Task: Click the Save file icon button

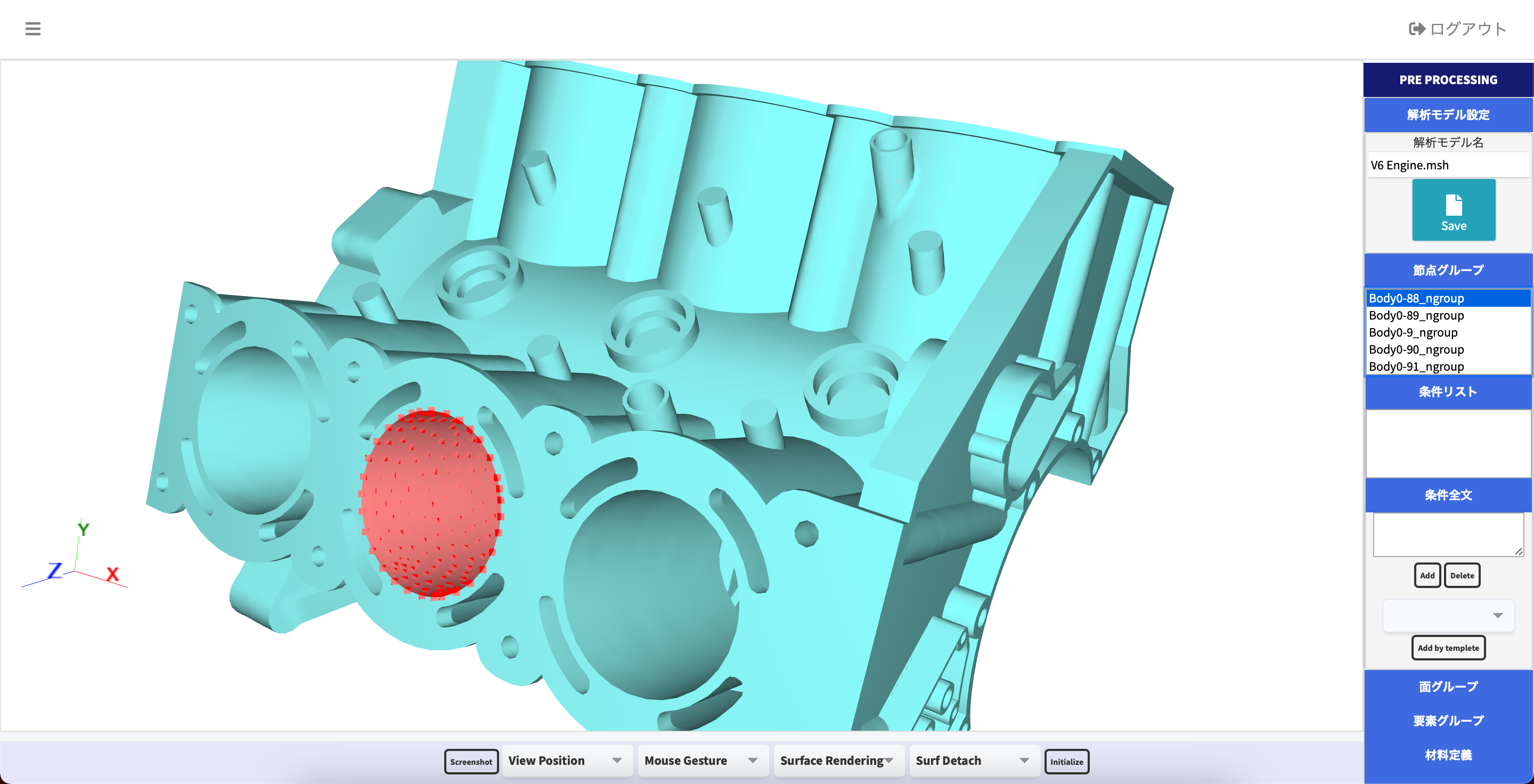Action: (x=1453, y=210)
